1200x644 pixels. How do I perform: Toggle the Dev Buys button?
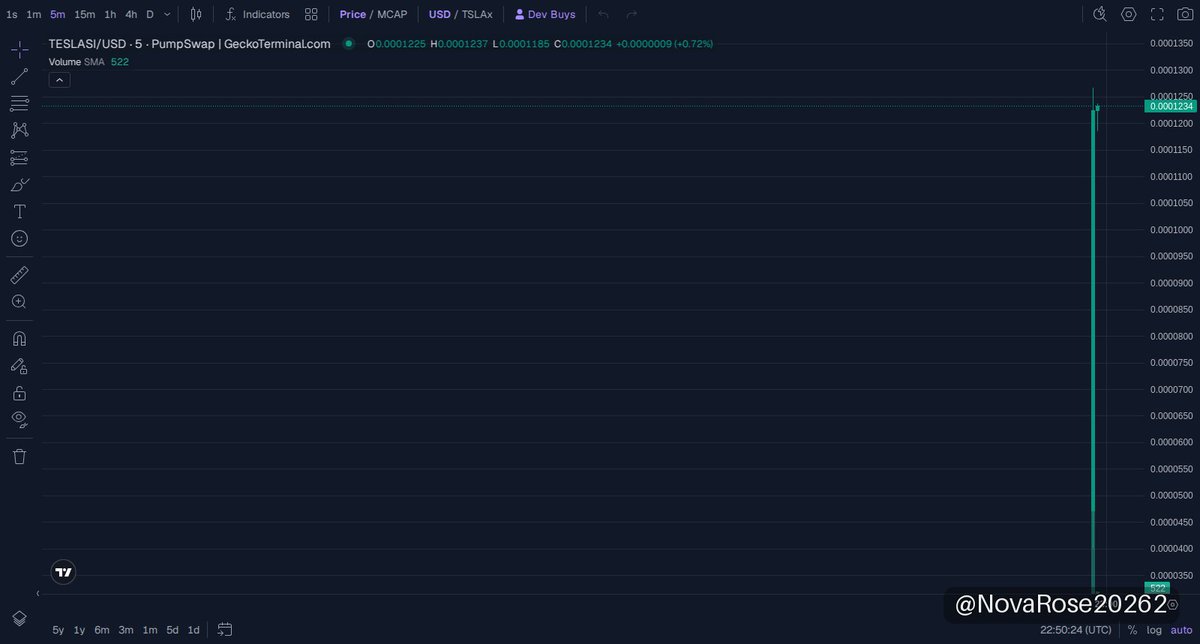pos(545,15)
